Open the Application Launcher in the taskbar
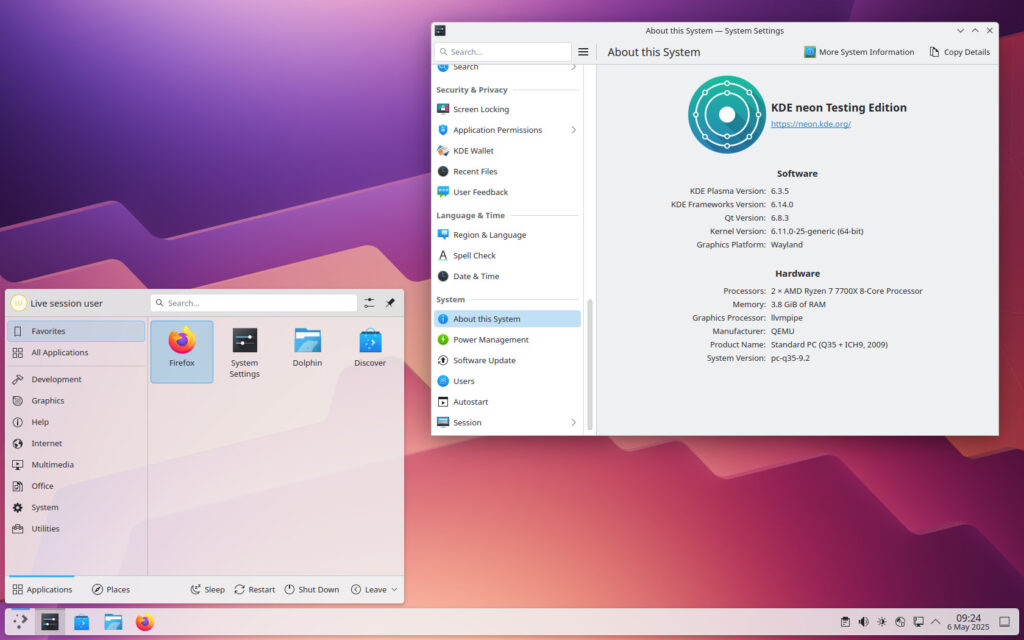The height and width of the screenshot is (640, 1024). point(20,621)
